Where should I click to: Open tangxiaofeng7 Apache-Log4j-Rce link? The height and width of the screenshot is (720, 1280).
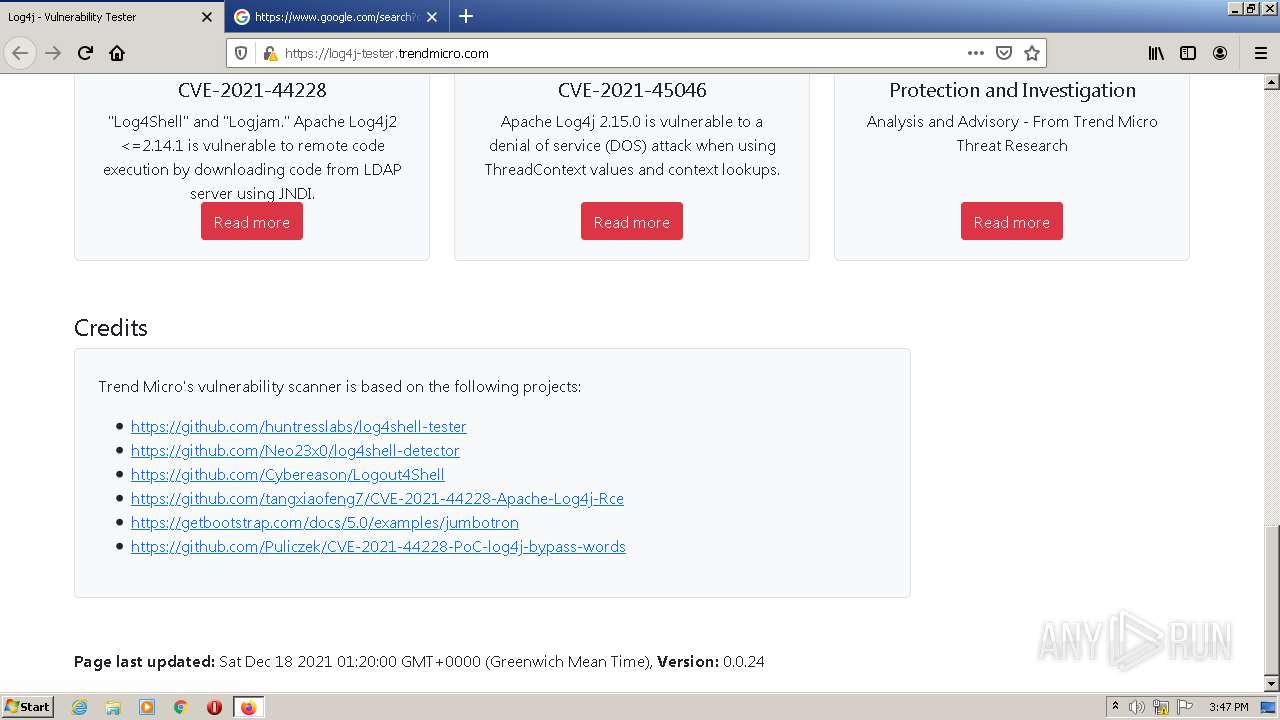pyautogui.click(x=377, y=498)
